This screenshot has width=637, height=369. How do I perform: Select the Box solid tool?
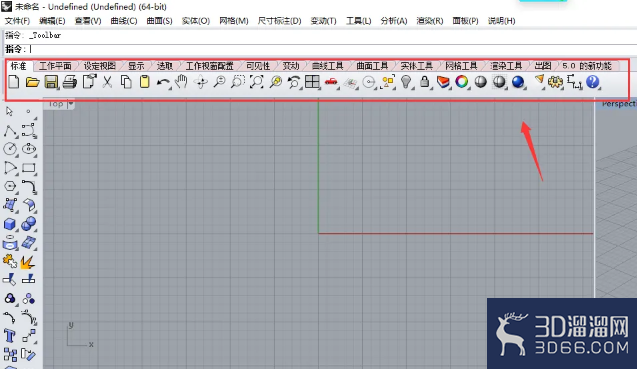pos(10,224)
